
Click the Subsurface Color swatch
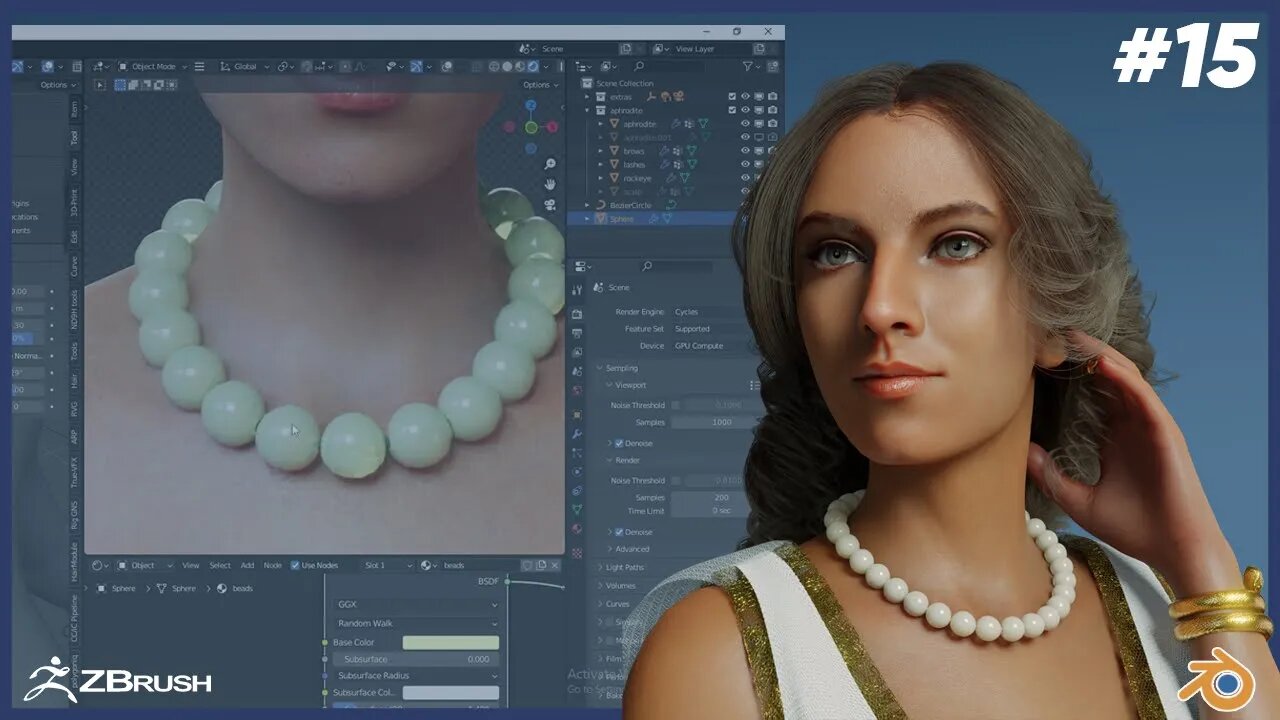[450, 692]
